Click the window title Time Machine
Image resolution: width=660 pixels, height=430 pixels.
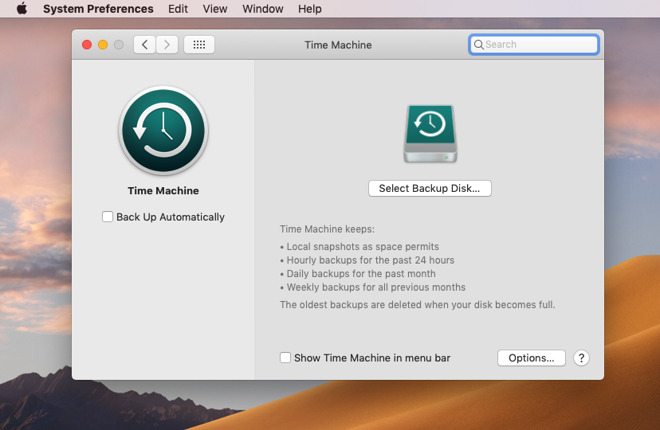click(338, 45)
